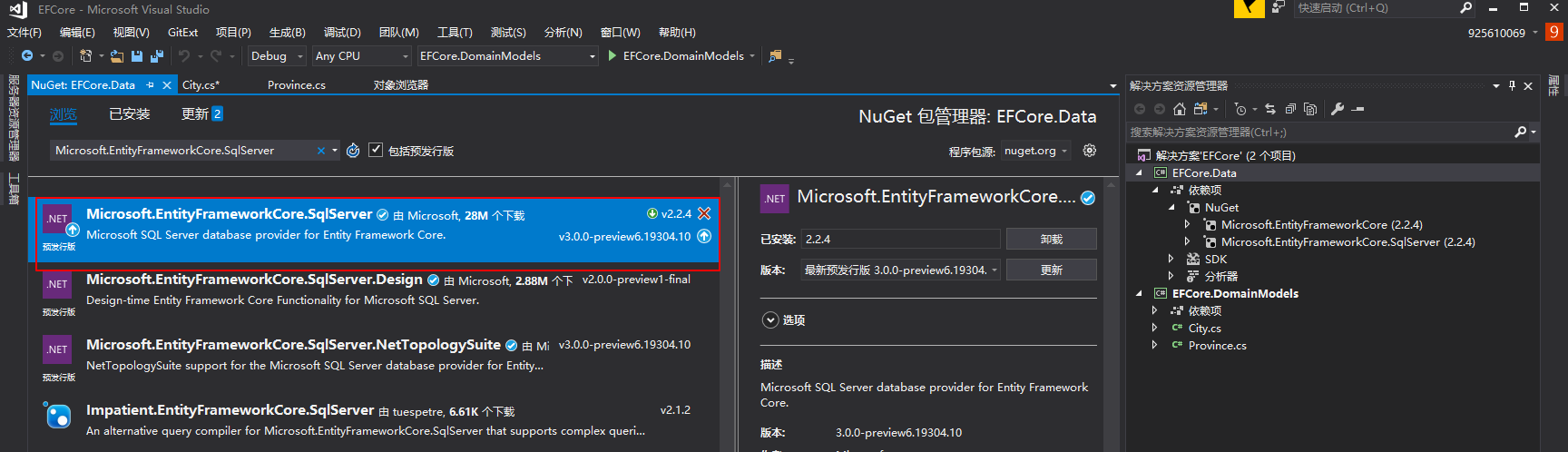Clear the NuGet search text with X
This screenshot has width=1568, height=452.
321,151
